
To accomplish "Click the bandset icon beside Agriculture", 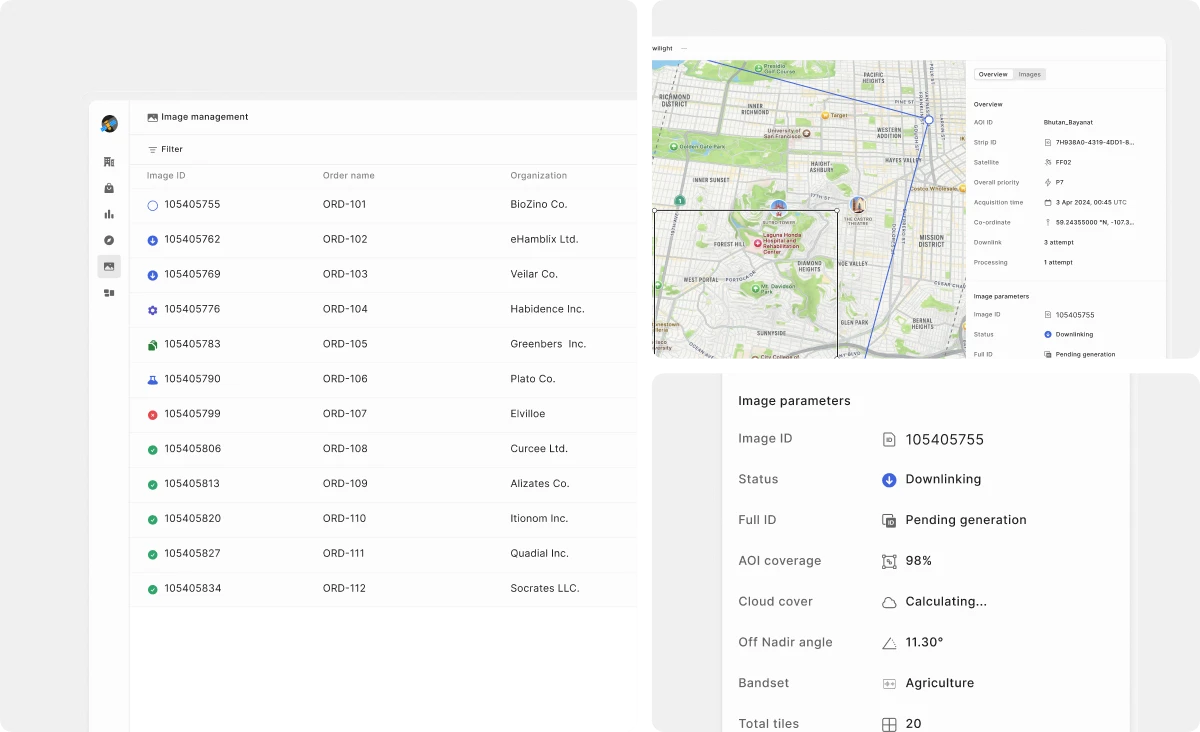I will click(889, 684).
